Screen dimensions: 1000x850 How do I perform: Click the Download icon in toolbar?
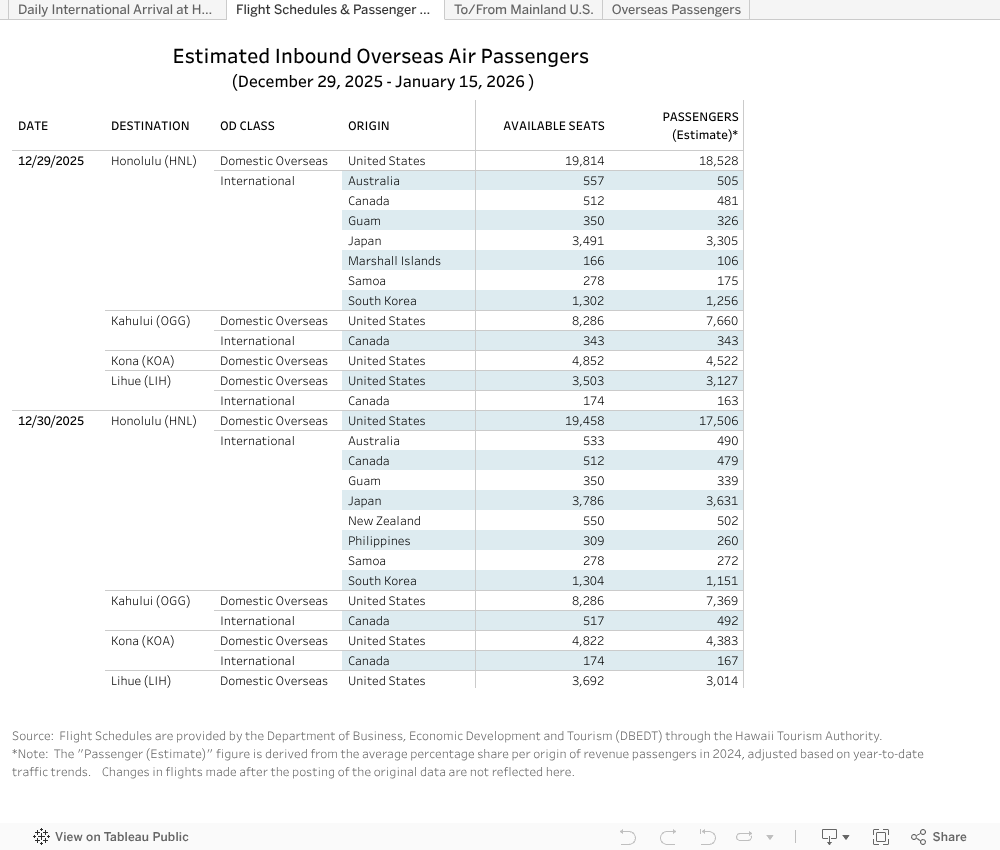pyautogui.click(x=829, y=837)
